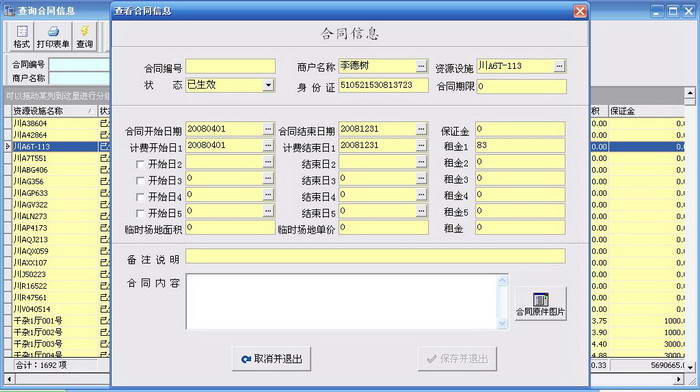Select row 川A38604 in the list
Image resolution: width=700 pixels, height=392 pixels.
pyautogui.click(x=54, y=123)
